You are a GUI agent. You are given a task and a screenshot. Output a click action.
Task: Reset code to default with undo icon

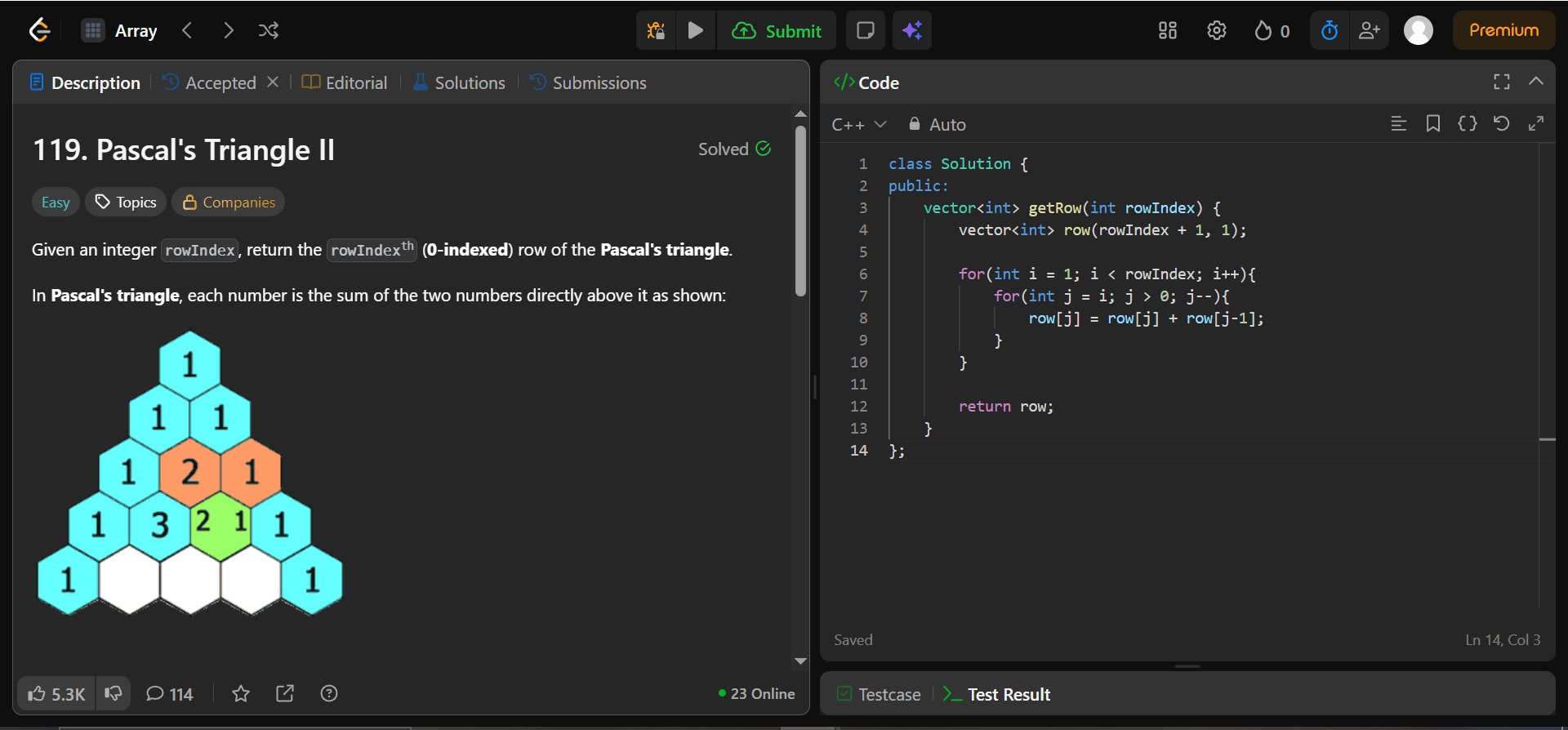click(x=1501, y=123)
